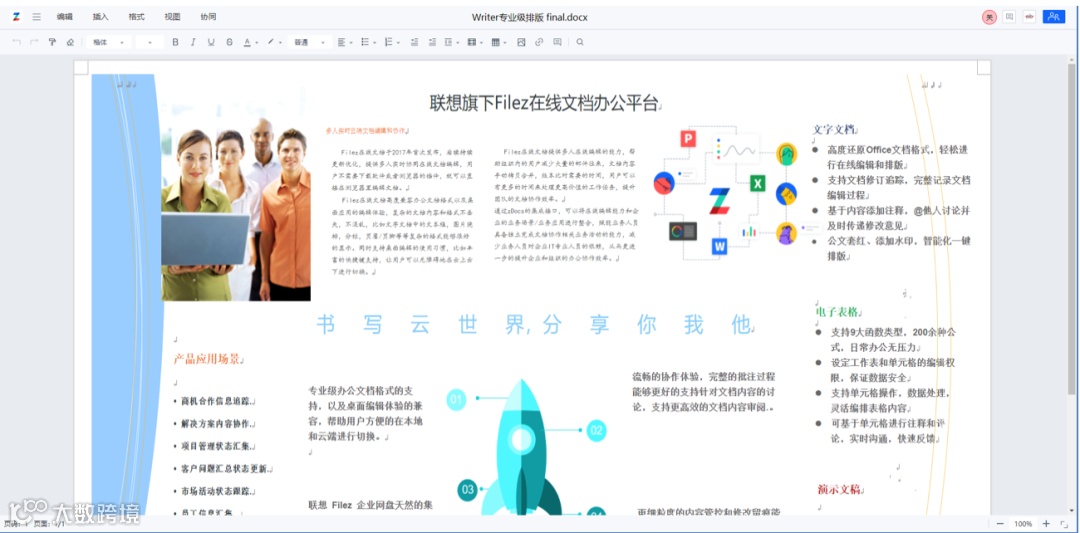
Task: Toggle underline formatting
Action: point(211,42)
